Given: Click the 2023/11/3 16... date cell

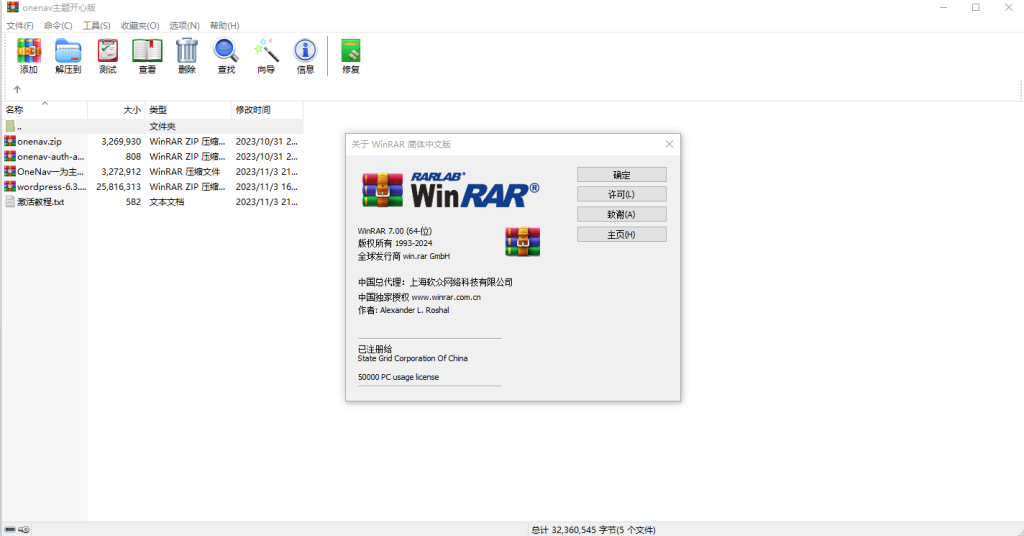Looking at the screenshot, I should (x=266, y=187).
